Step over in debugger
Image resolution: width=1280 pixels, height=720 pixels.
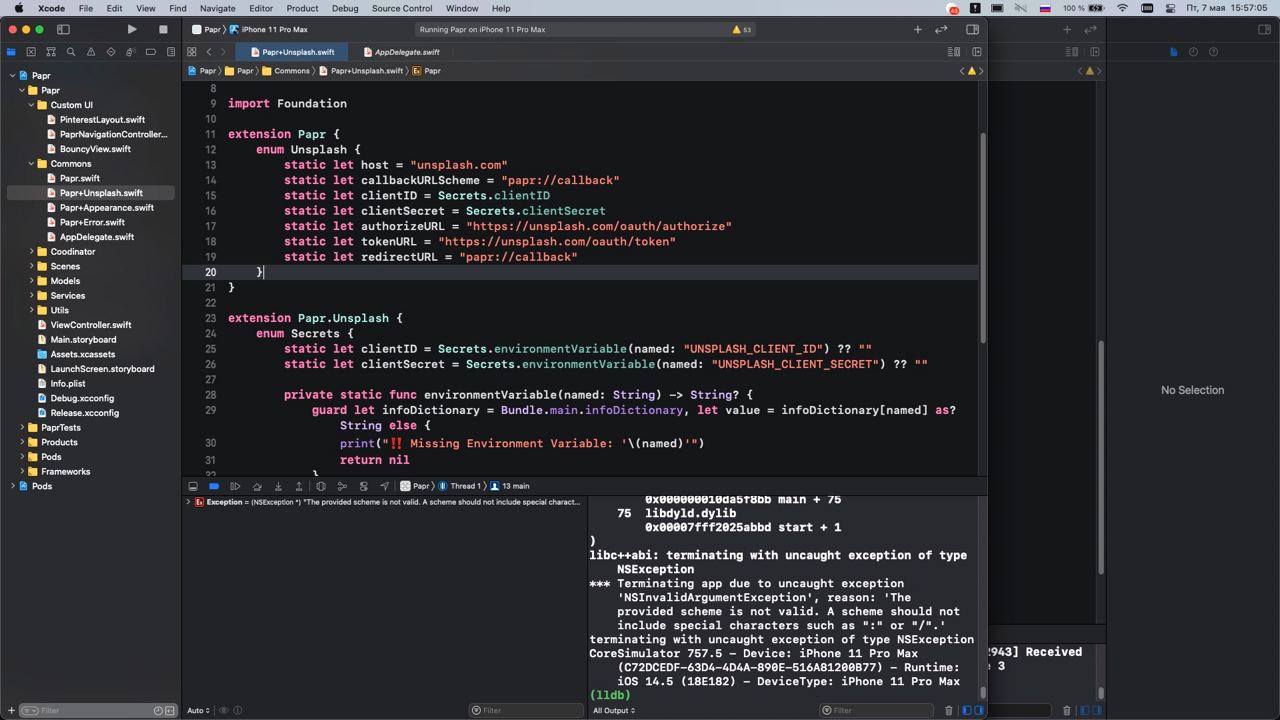click(x=257, y=486)
